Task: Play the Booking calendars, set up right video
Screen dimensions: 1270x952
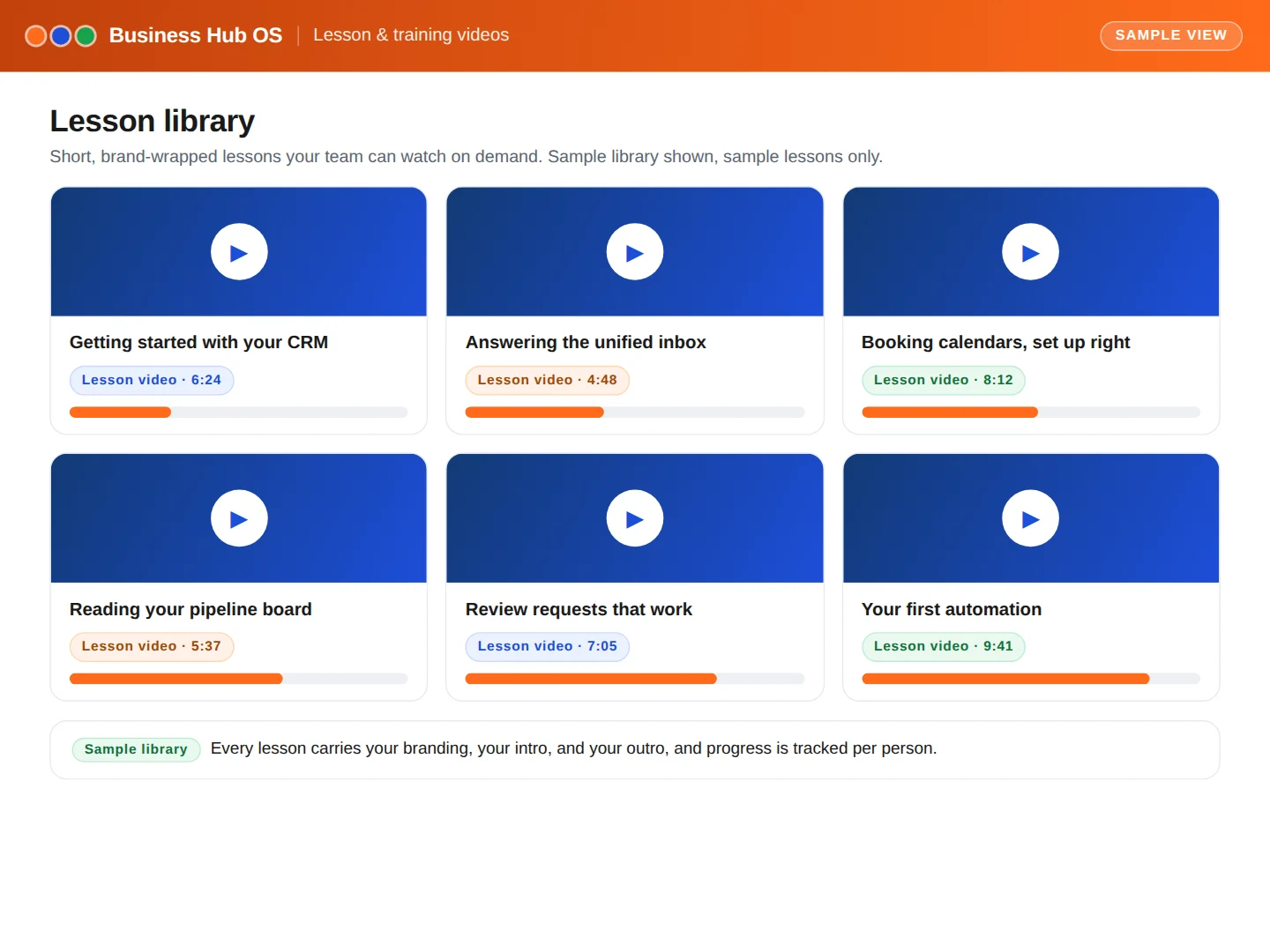Action: click(x=1031, y=252)
